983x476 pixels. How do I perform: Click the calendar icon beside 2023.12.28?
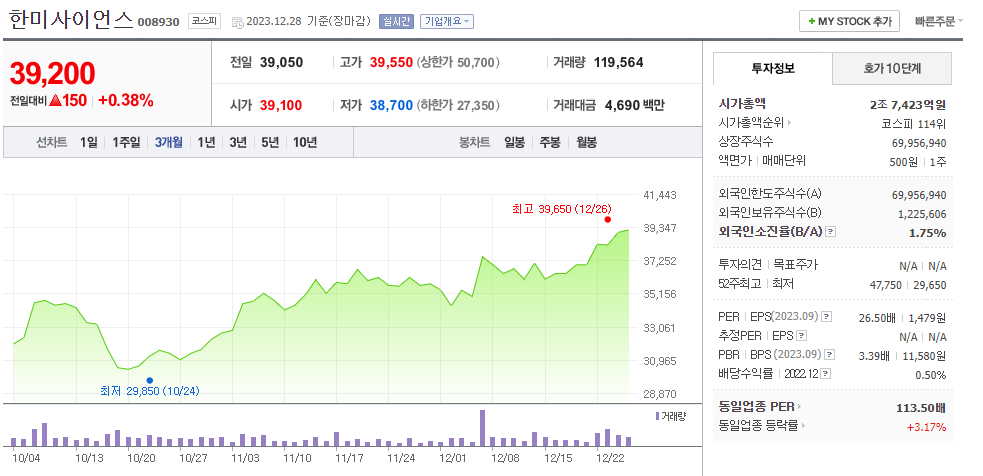pos(237,22)
